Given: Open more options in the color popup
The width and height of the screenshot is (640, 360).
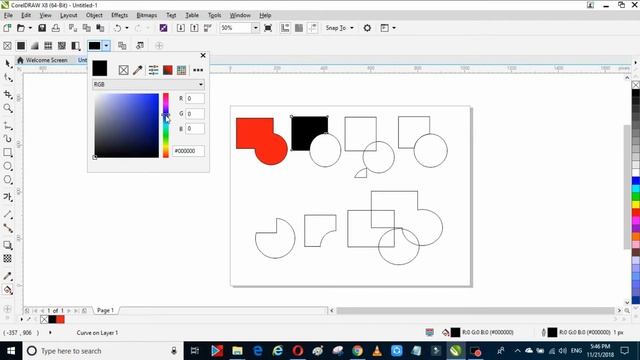Looking at the screenshot, I should click(198, 70).
